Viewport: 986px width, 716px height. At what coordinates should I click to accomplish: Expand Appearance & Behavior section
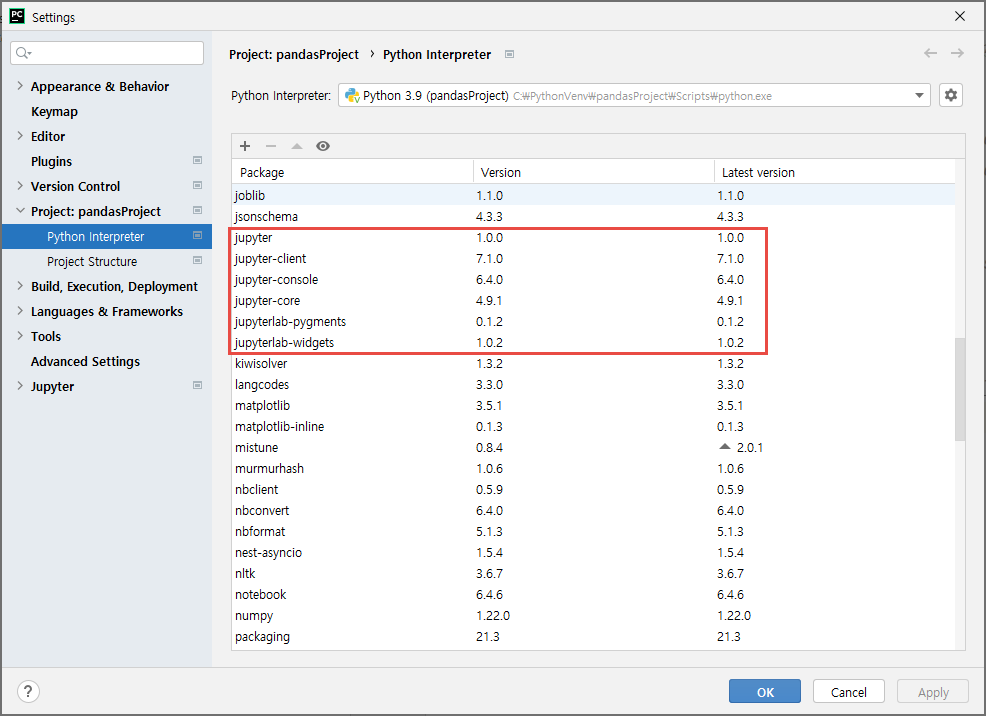(20, 86)
